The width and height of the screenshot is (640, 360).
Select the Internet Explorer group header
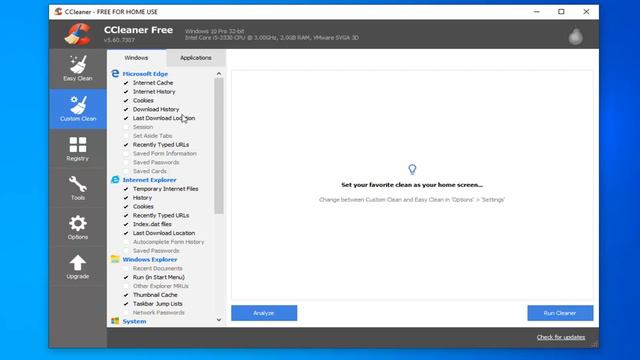[x=149, y=180]
